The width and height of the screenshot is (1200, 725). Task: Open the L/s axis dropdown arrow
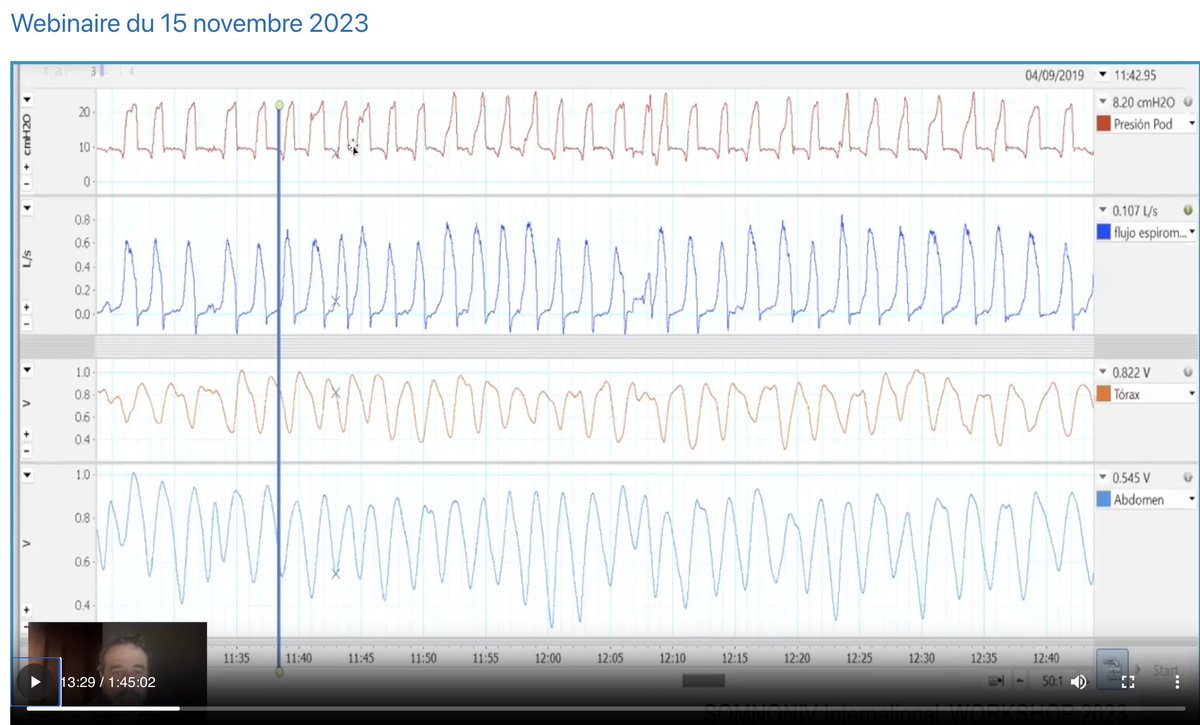pos(27,207)
